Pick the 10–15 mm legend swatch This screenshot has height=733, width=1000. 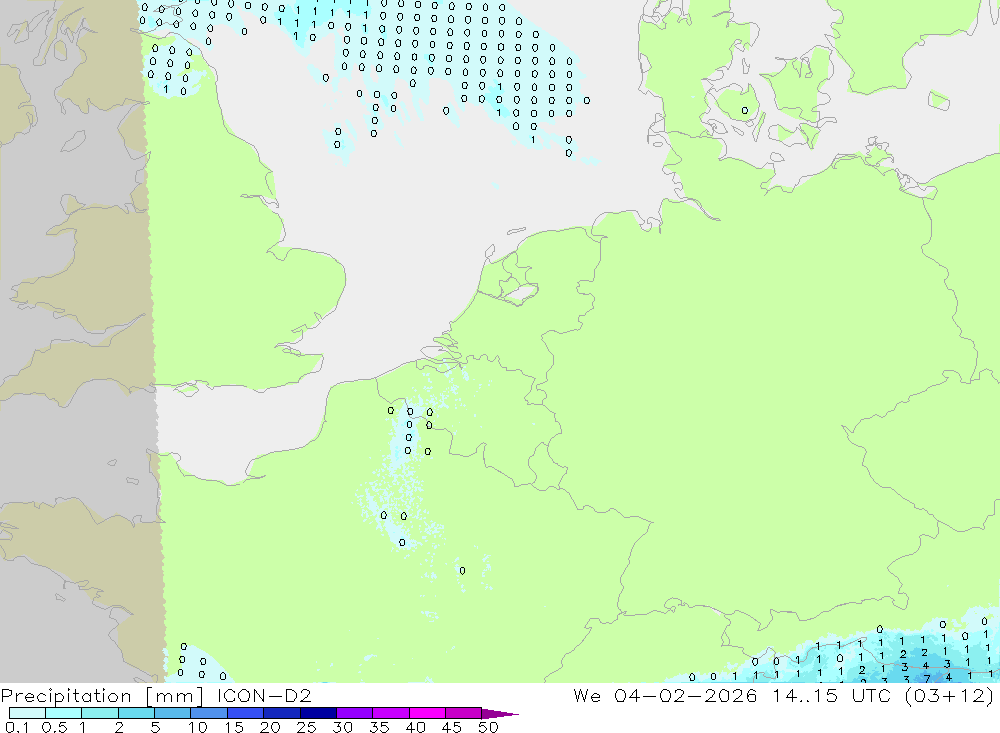tap(209, 713)
